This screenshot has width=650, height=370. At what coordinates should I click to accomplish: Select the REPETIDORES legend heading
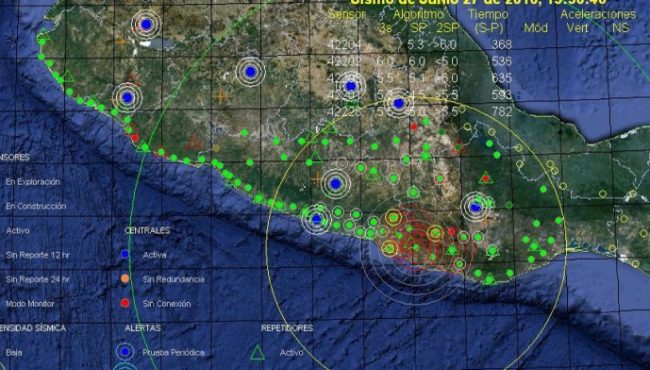click(x=287, y=328)
